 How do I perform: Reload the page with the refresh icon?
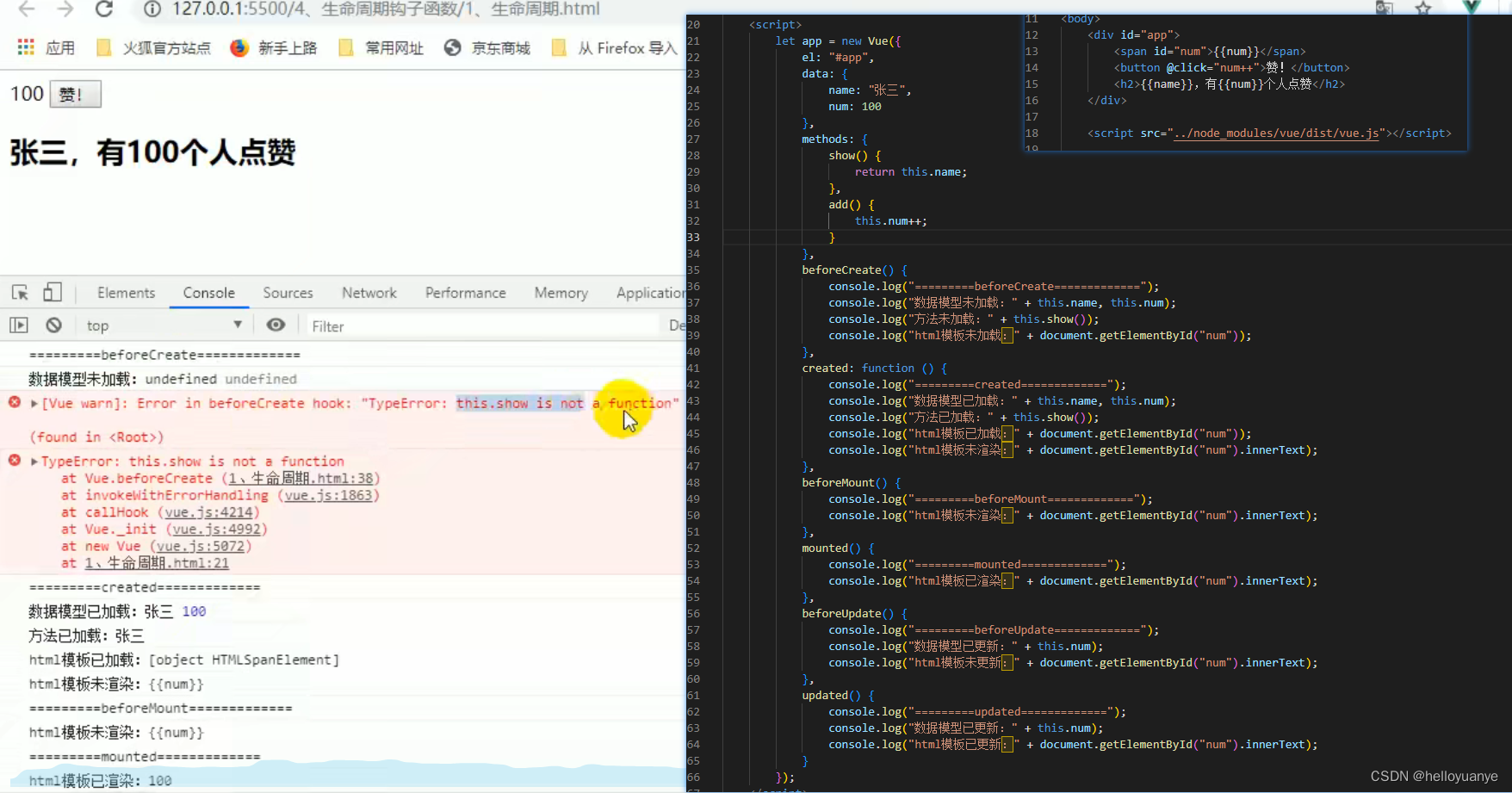(x=104, y=9)
